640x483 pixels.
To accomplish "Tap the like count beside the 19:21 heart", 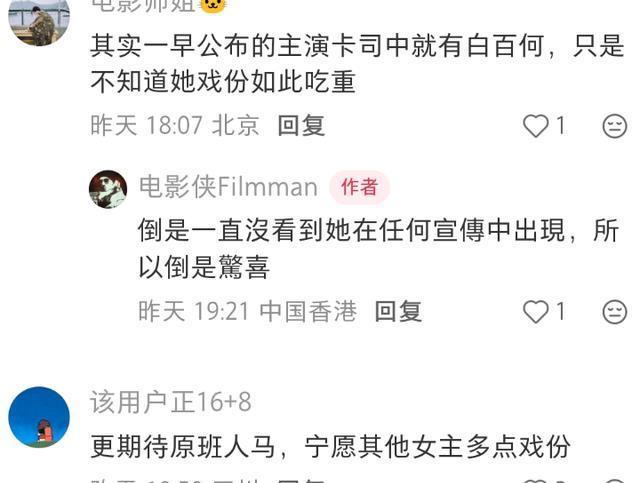I will 561,312.
